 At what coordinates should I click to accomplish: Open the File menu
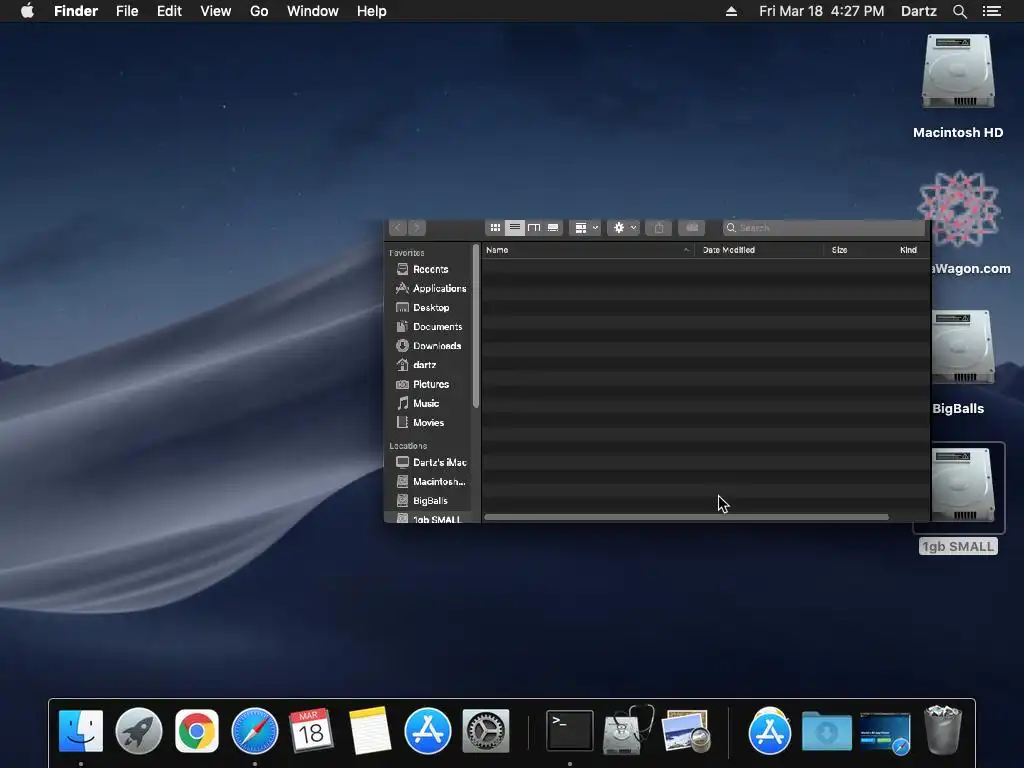tap(127, 11)
